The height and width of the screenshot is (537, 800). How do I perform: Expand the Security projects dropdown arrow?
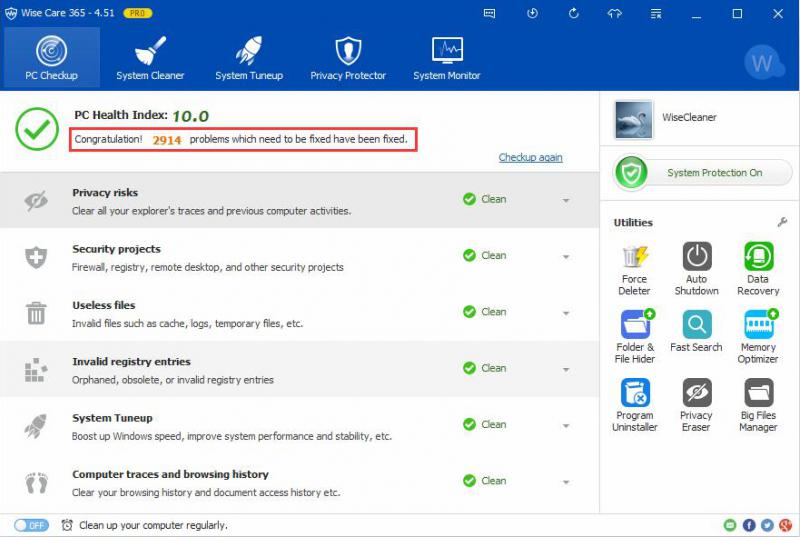coord(566,257)
